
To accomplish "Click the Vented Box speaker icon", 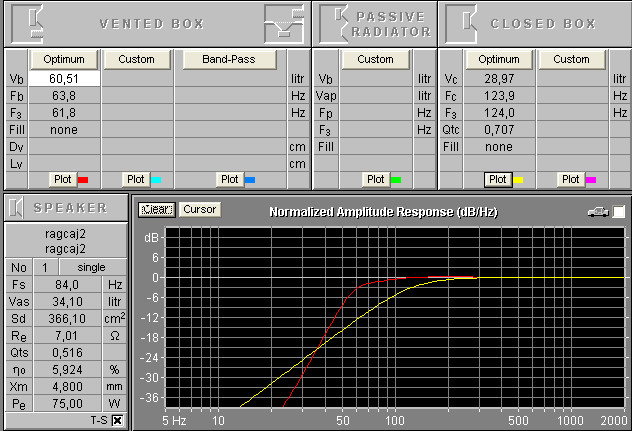I will coord(27,24).
